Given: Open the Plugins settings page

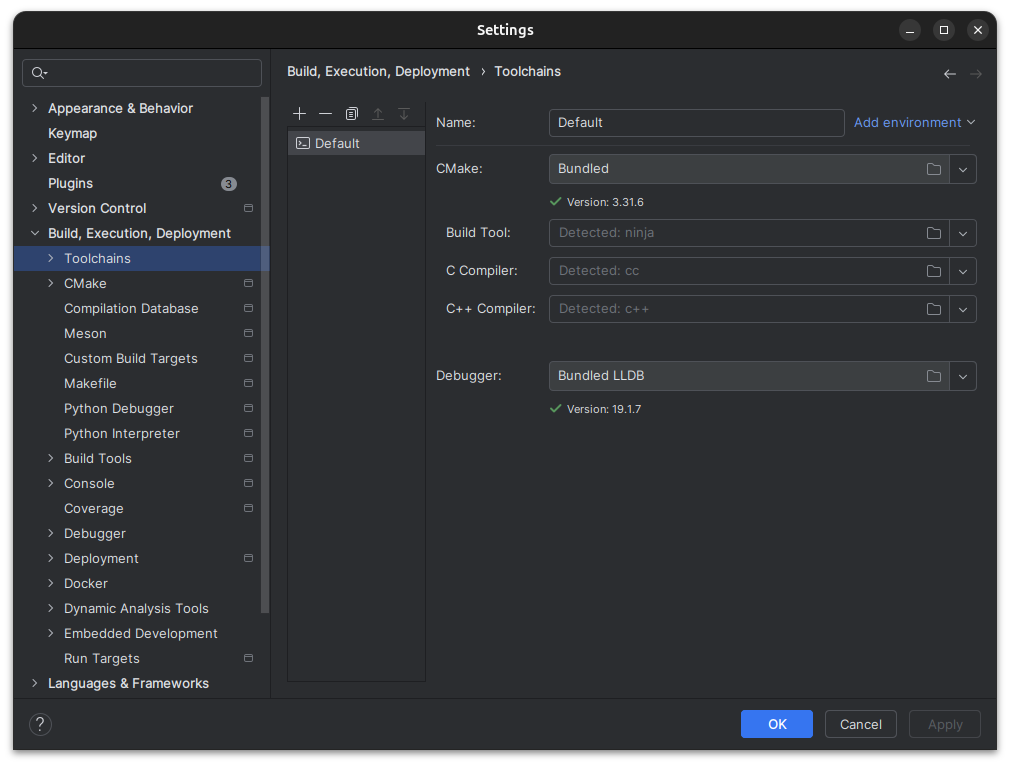Looking at the screenshot, I should point(70,184).
